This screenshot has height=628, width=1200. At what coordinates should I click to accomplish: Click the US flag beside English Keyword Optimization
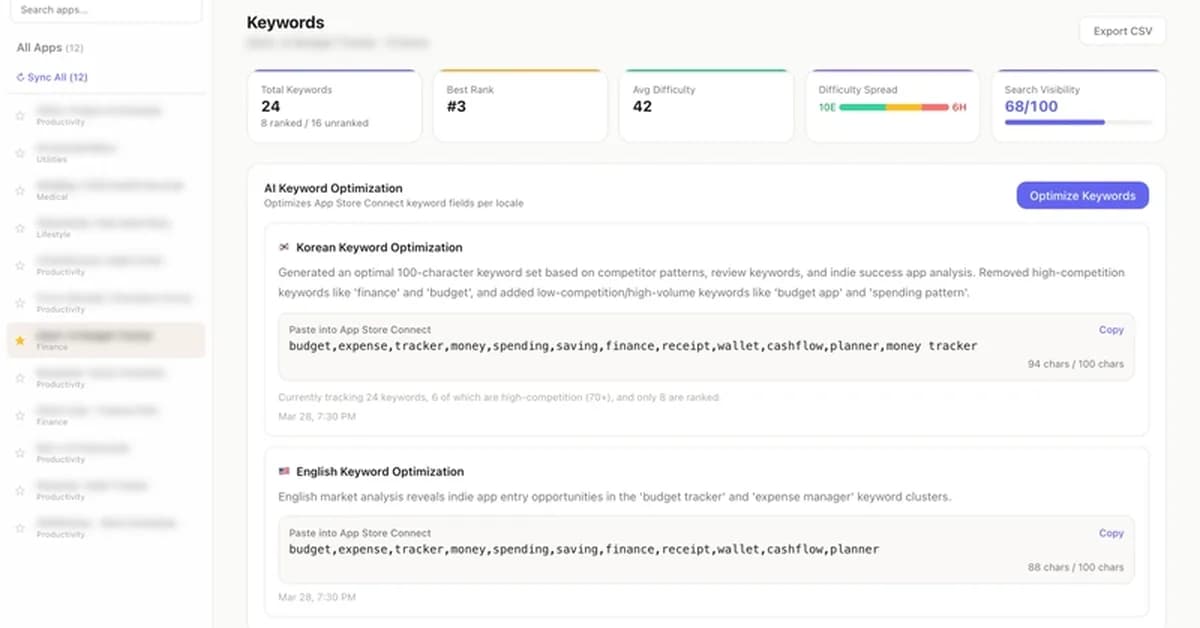[x=284, y=472]
